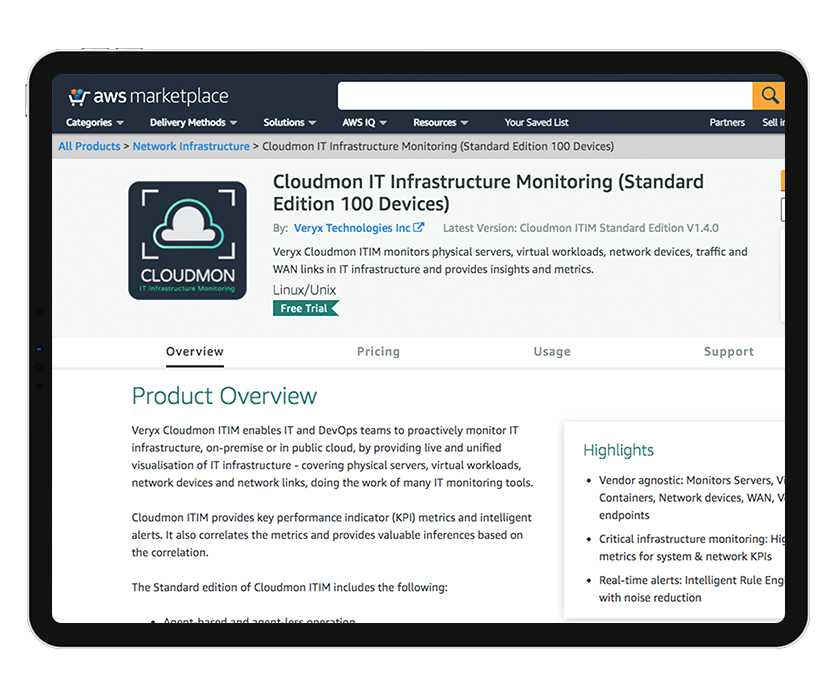833x683 pixels.
Task: Click the product title heading
Action: click(x=488, y=193)
